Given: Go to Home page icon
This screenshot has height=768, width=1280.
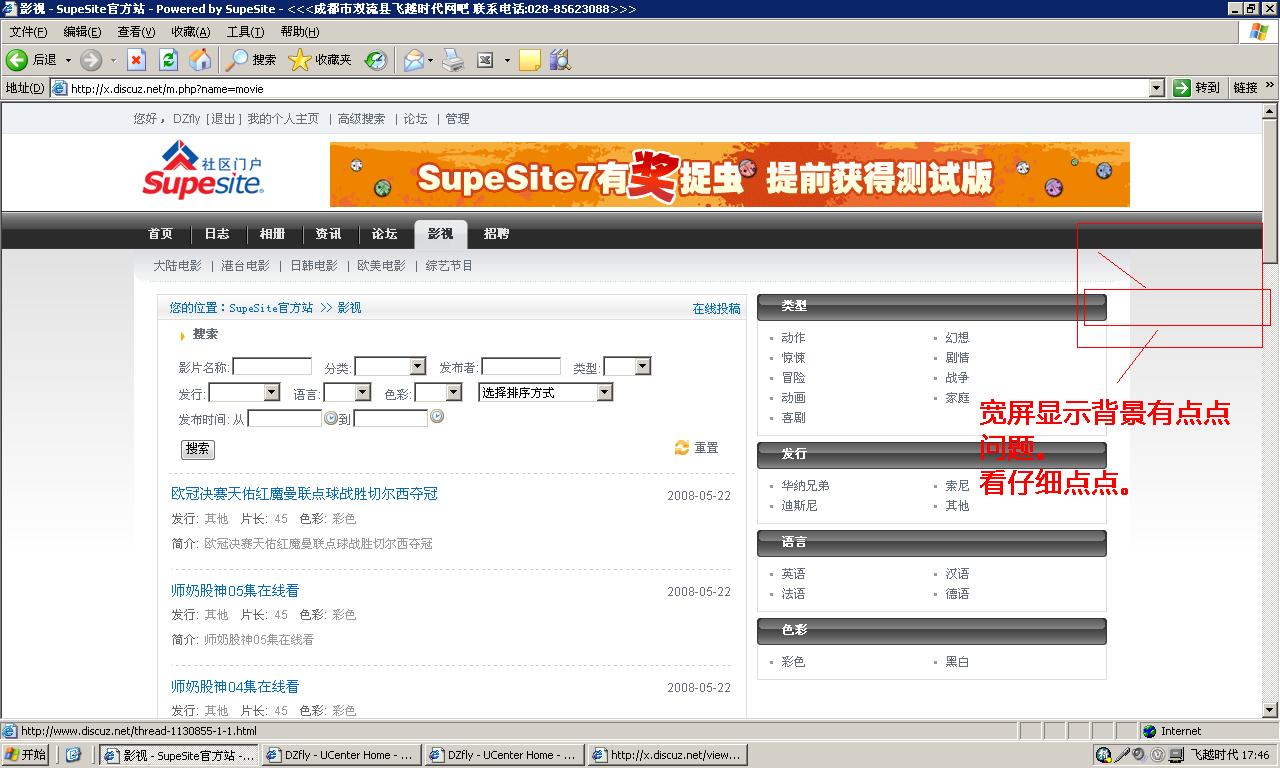Looking at the screenshot, I should coord(200,60).
